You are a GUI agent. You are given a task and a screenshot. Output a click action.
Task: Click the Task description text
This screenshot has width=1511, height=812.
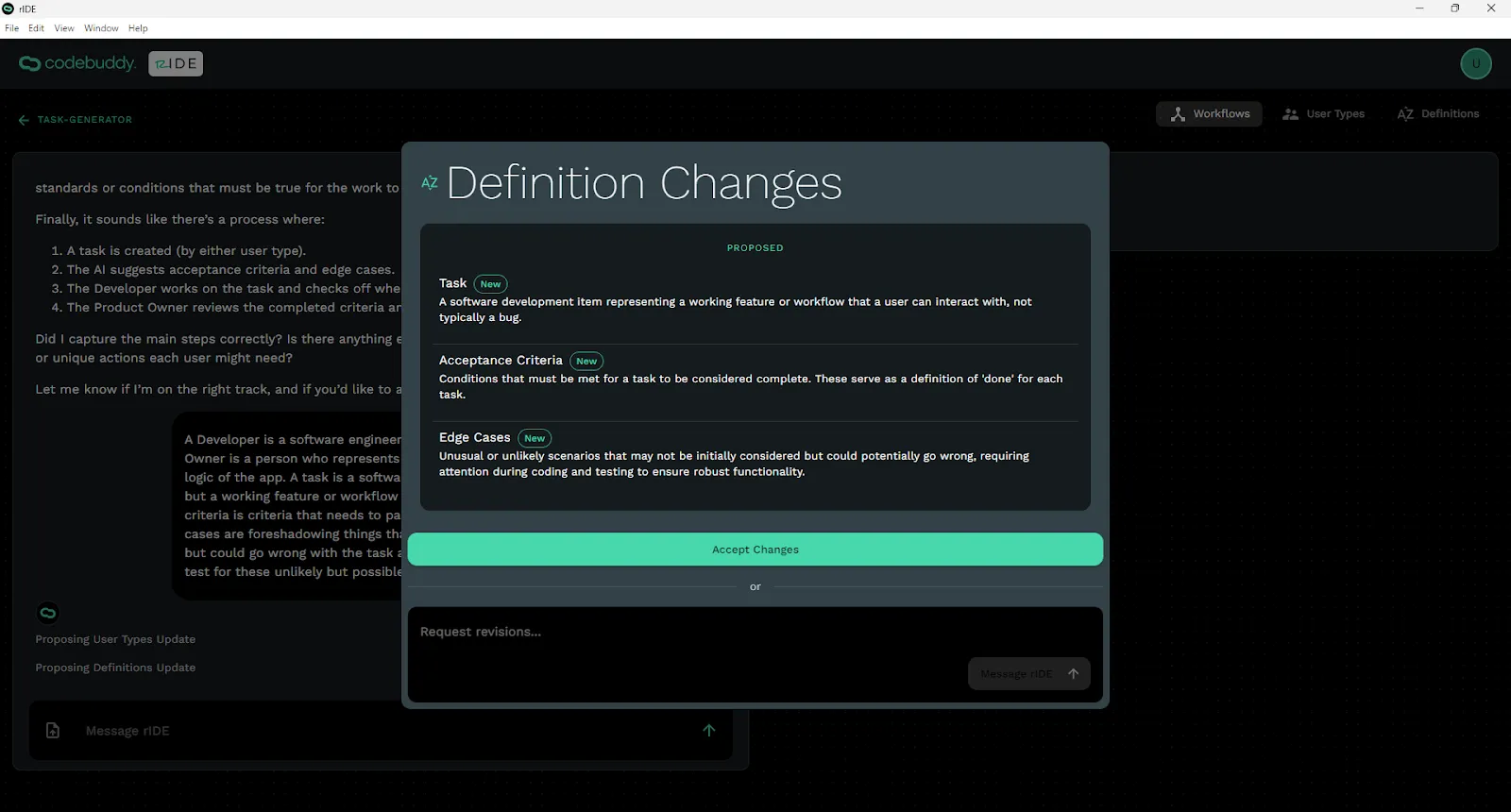coord(735,310)
